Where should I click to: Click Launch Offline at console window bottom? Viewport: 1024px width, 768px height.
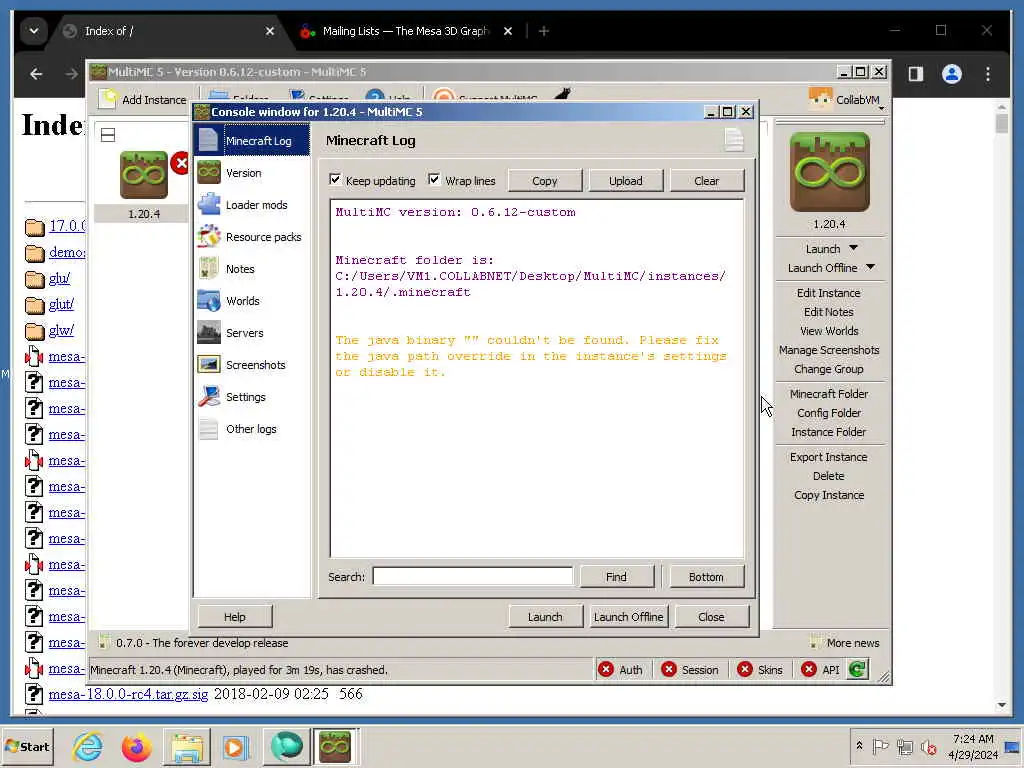click(628, 617)
